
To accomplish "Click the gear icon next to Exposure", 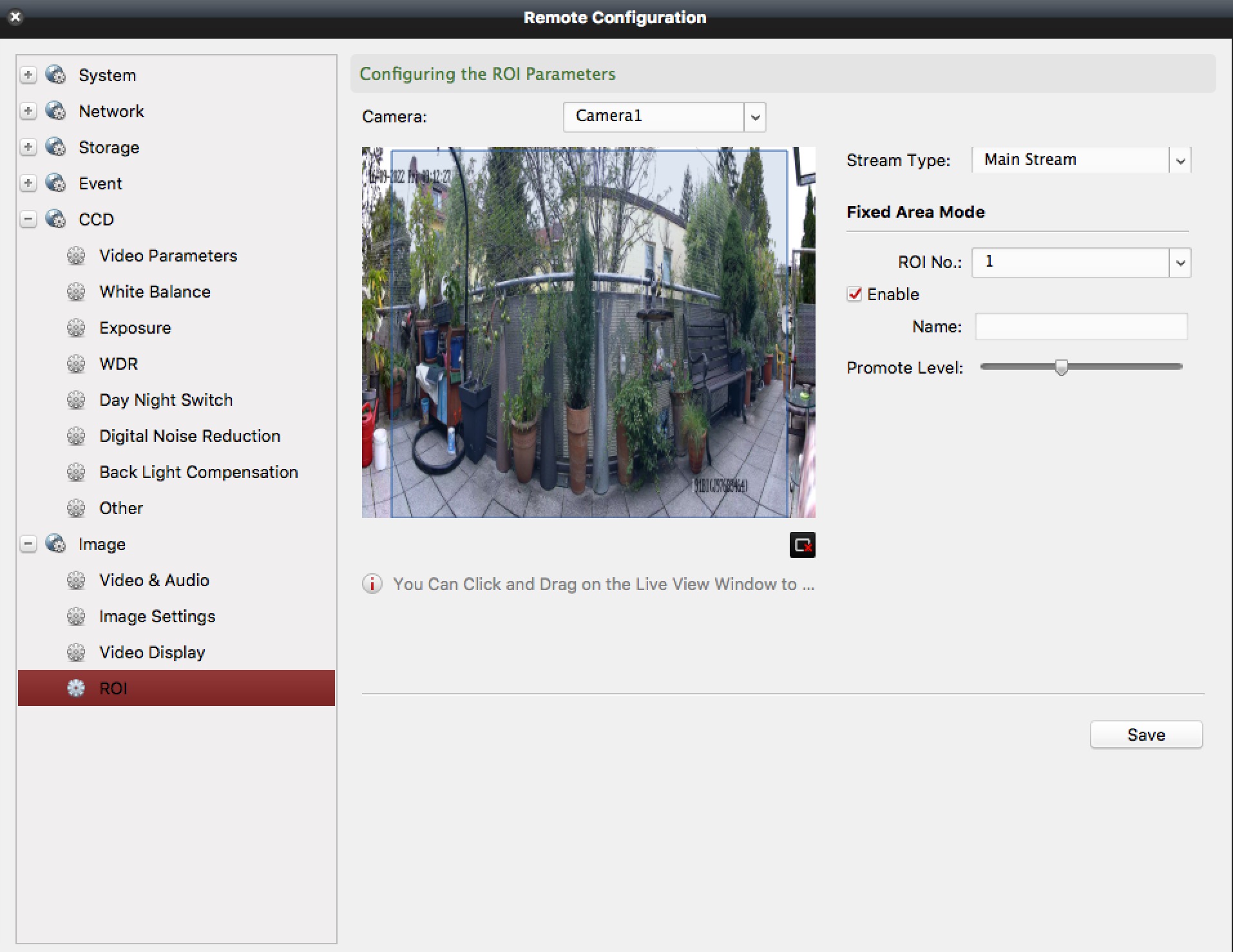I will [x=76, y=328].
